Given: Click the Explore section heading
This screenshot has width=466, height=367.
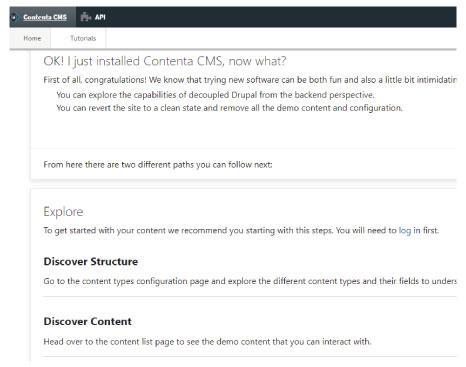Looking at the screenshot, I should [63, 212].
